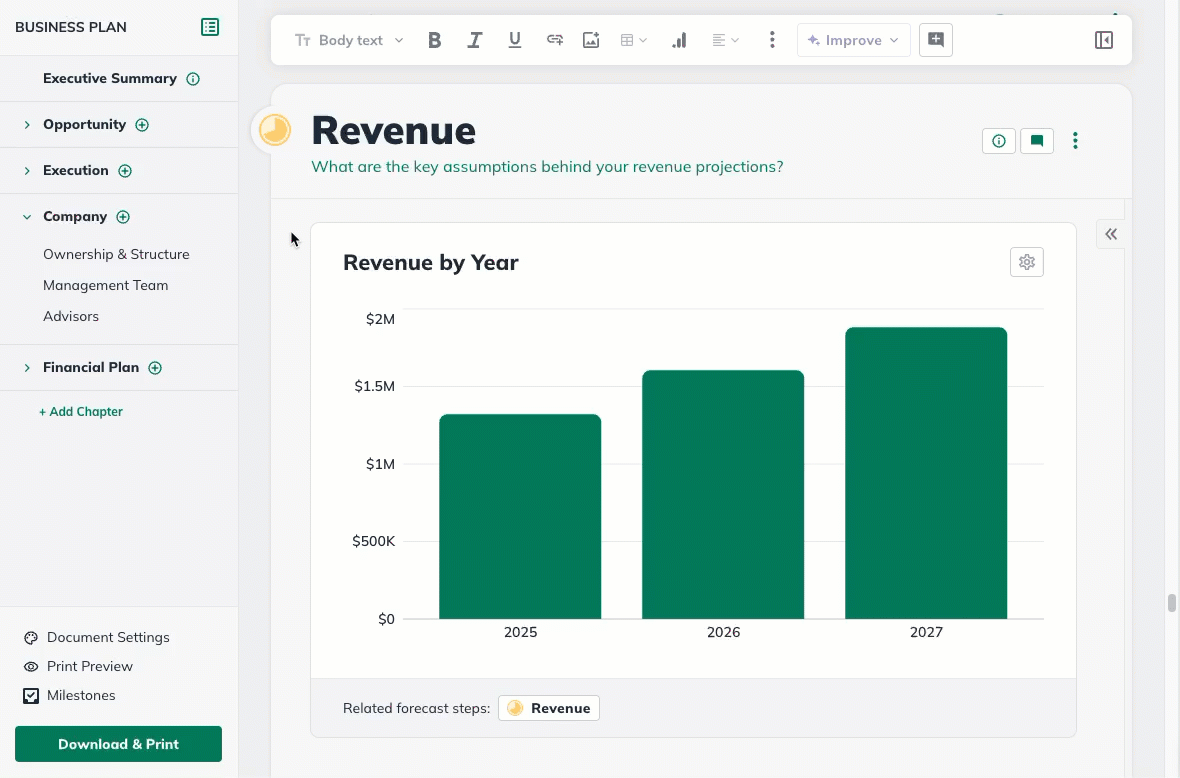Open the business plan outline icon

(209, 27)
